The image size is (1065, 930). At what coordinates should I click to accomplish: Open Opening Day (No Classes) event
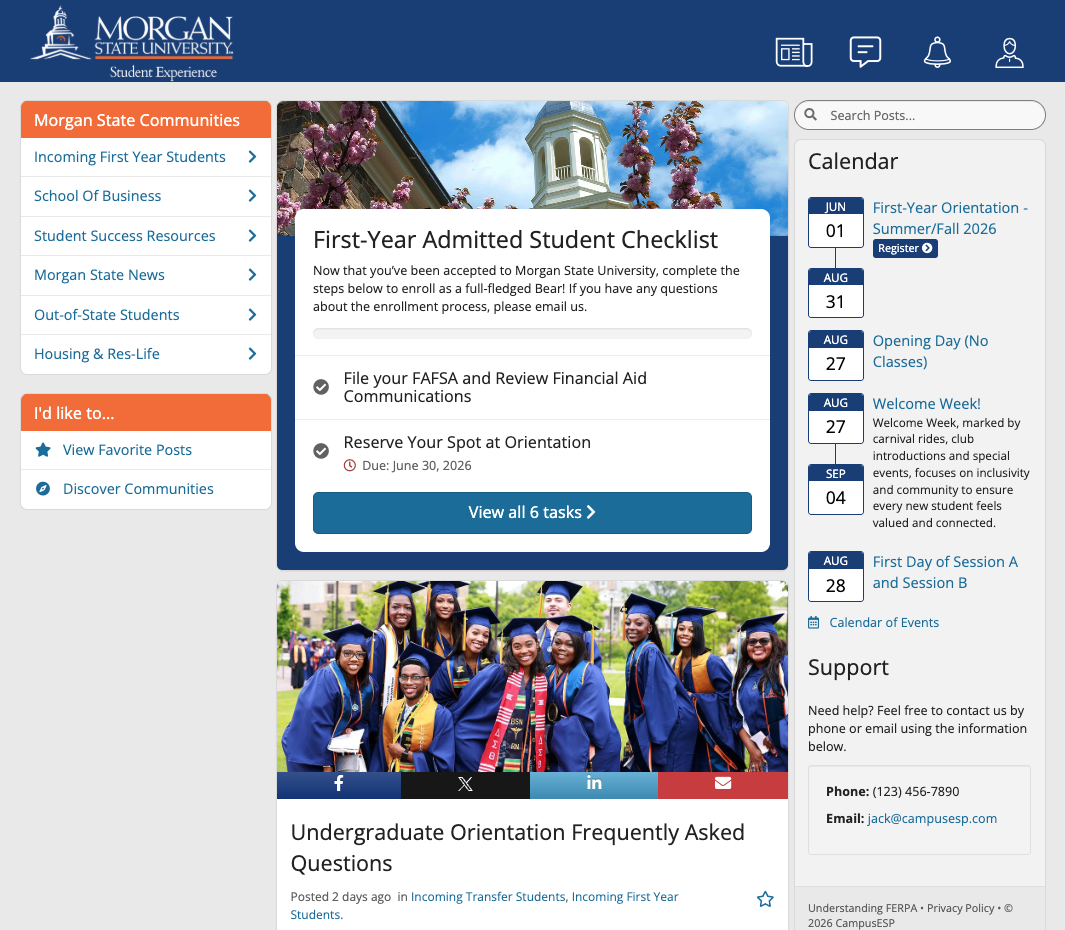[931, 351]
